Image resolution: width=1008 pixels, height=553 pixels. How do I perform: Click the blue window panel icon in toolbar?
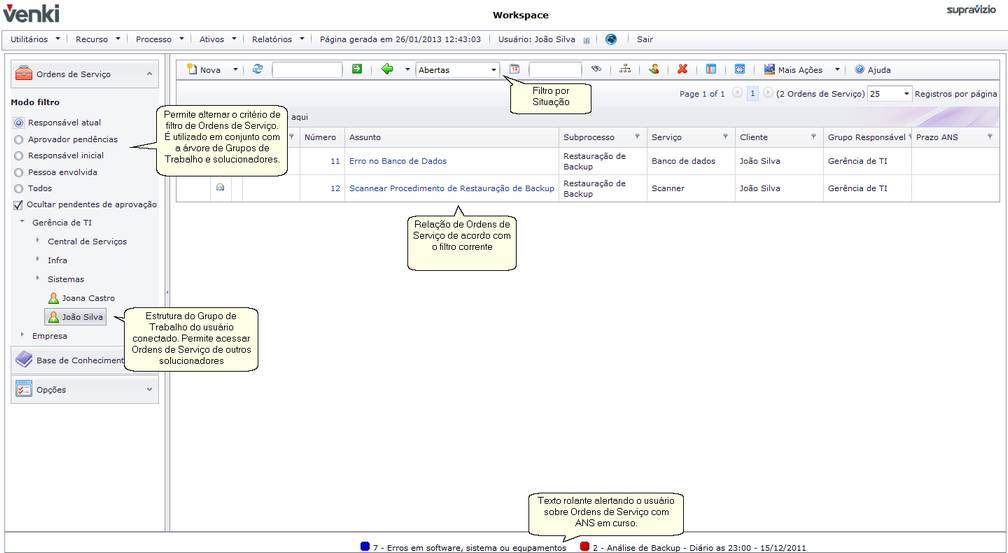click(x=740, y=69)
